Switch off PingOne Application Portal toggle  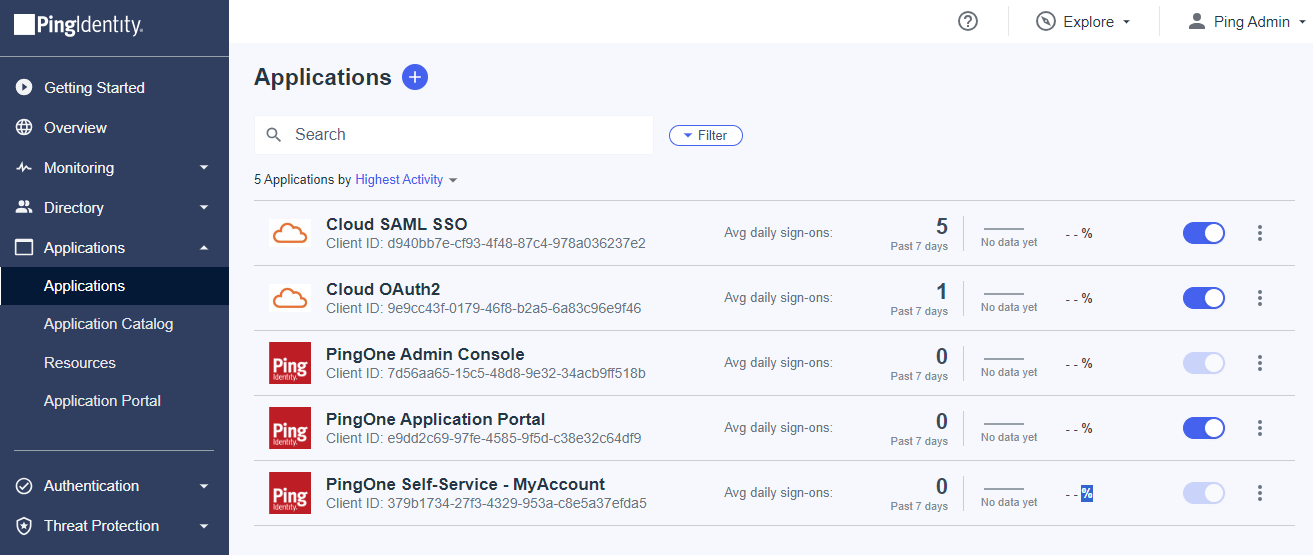1203,428
